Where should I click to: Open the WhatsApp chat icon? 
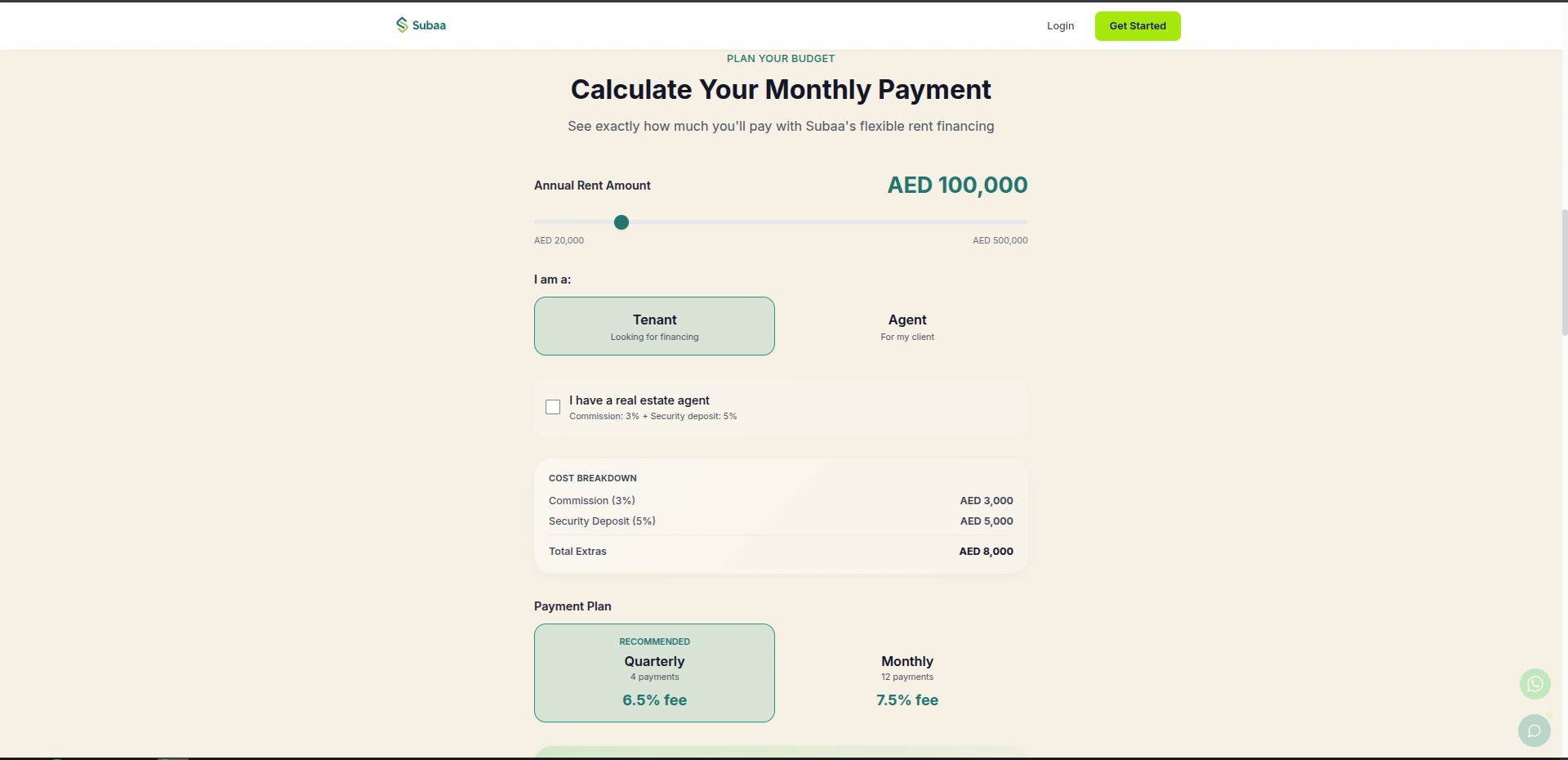point(1535,684)
